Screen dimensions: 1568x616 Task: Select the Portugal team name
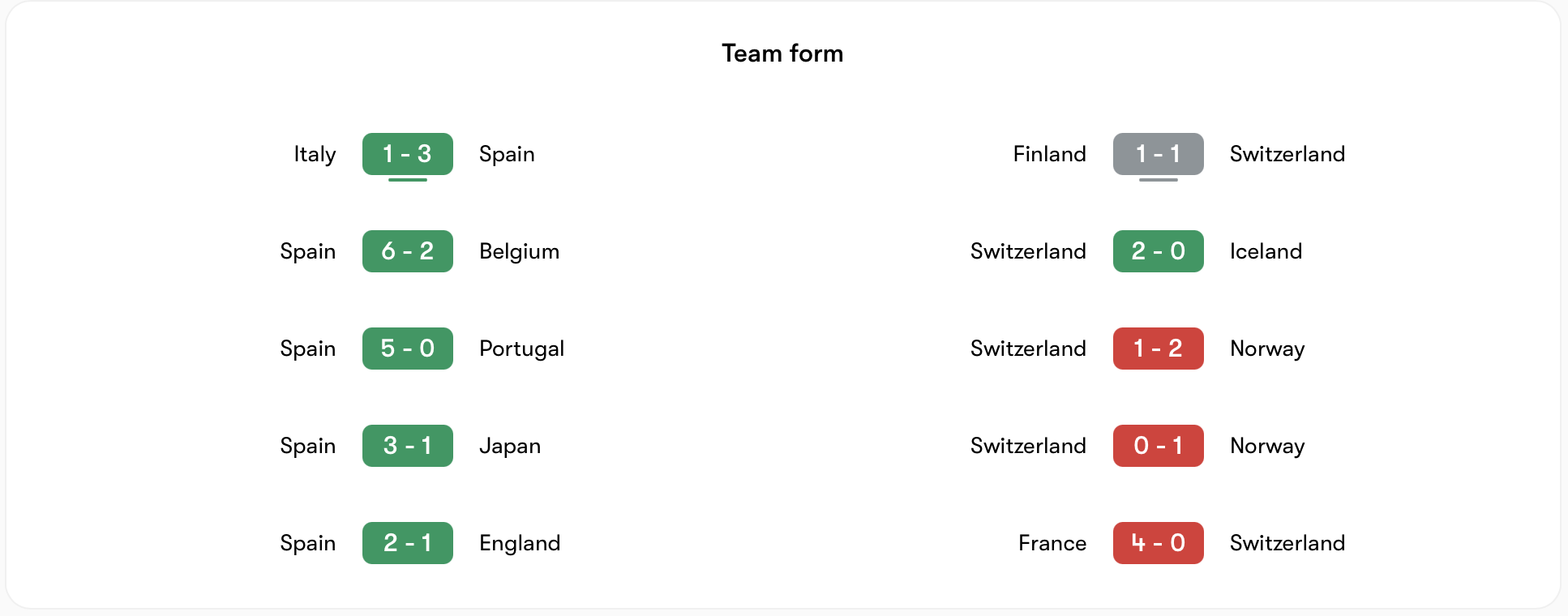522,349
